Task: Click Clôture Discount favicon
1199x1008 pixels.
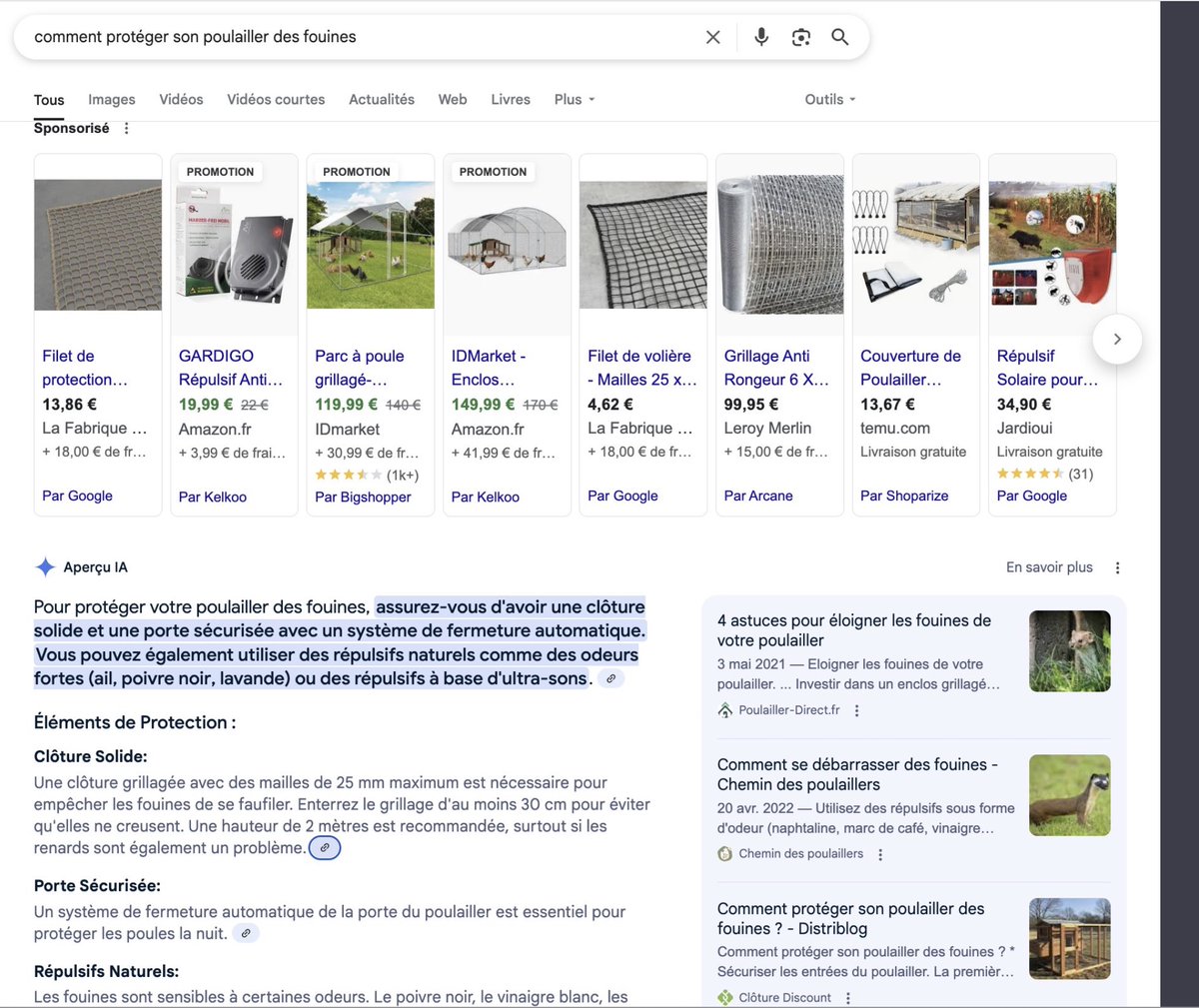Action: coord(725,997)
